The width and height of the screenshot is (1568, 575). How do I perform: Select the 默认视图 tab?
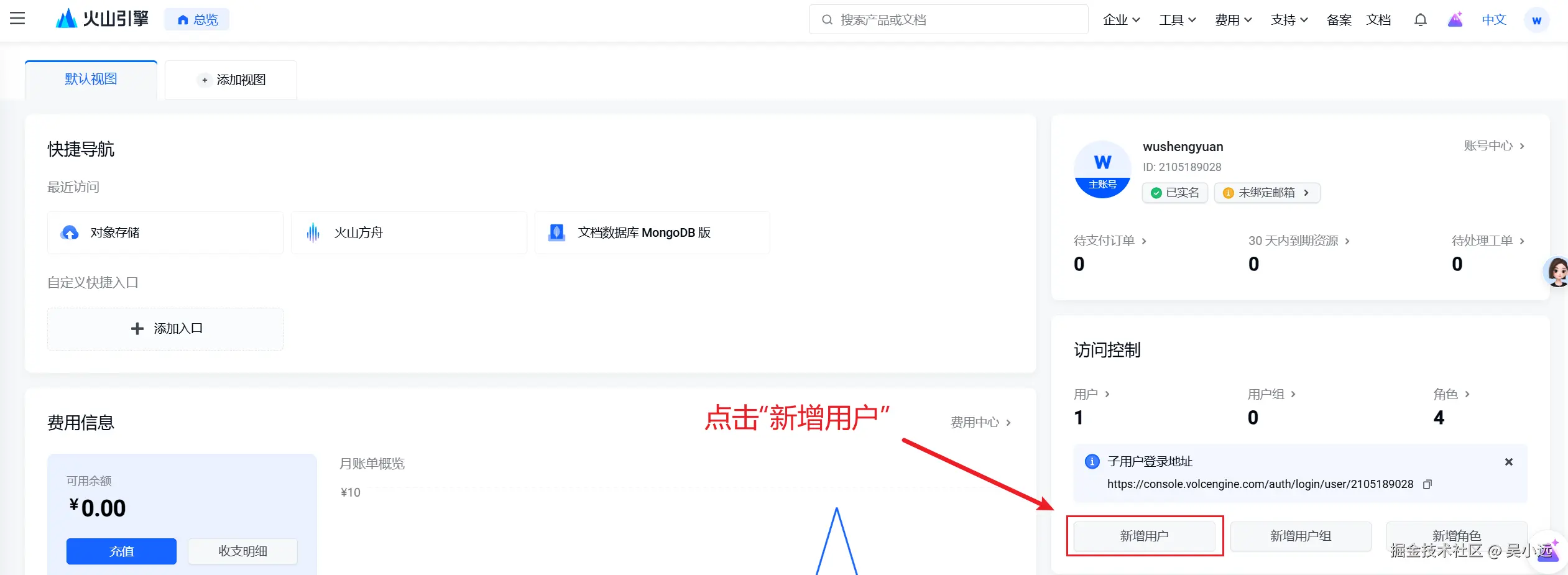click(x=91, y=80)
